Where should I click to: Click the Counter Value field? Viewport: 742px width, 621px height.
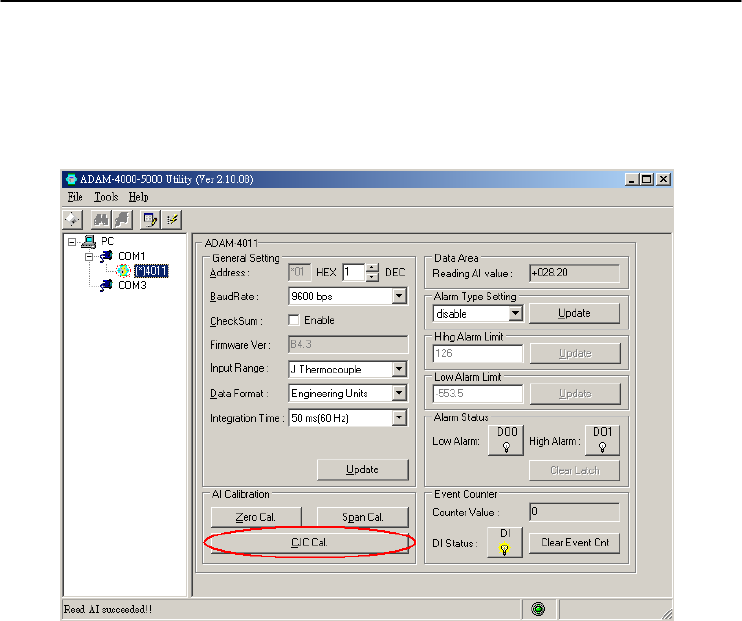(x=574, y=512)
